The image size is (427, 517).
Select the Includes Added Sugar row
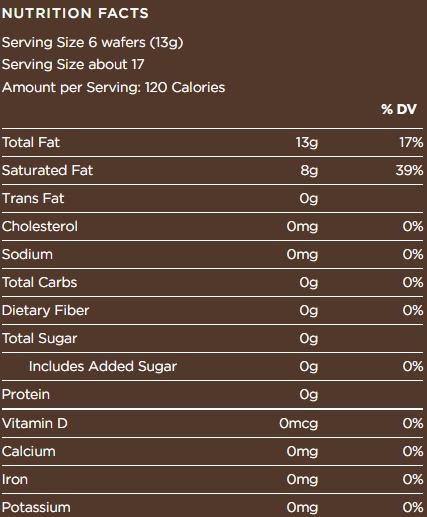[x=213, y=366]
